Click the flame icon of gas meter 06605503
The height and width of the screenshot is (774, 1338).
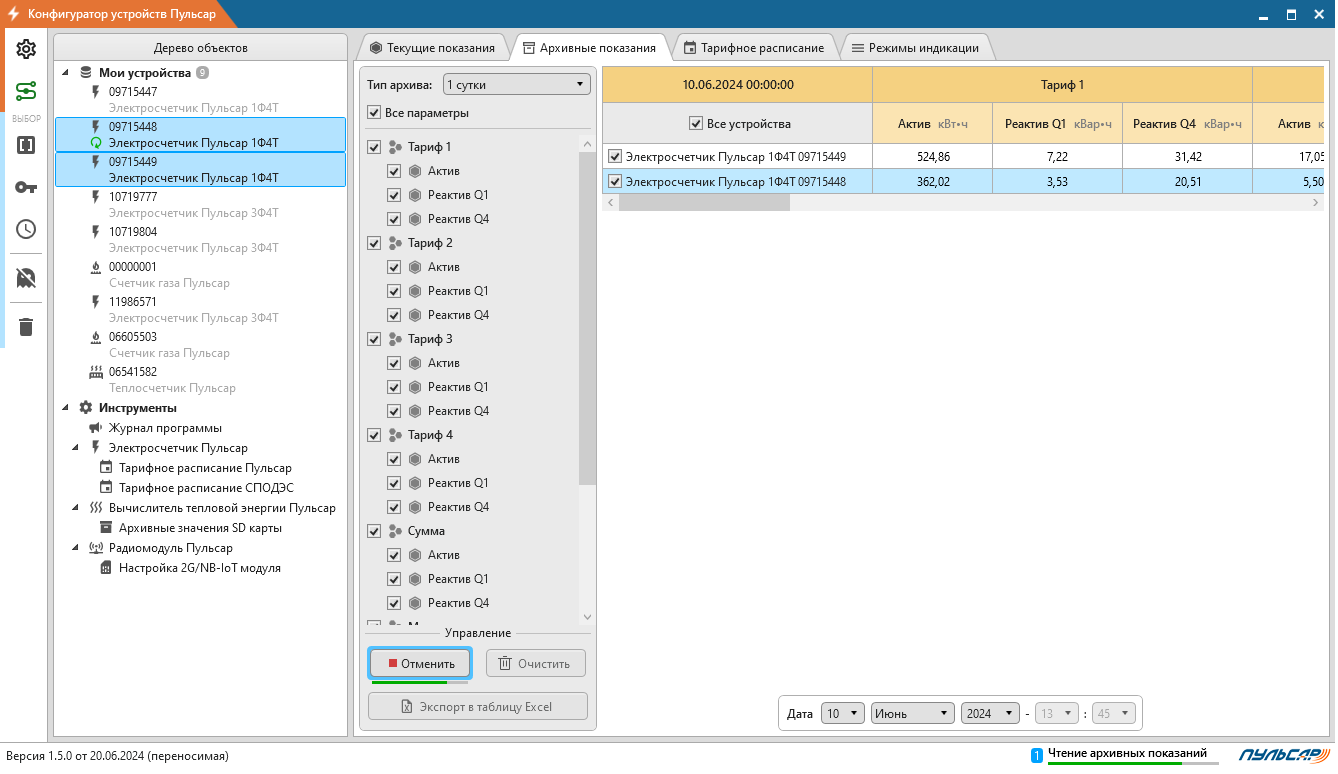(x=96, y=337)
